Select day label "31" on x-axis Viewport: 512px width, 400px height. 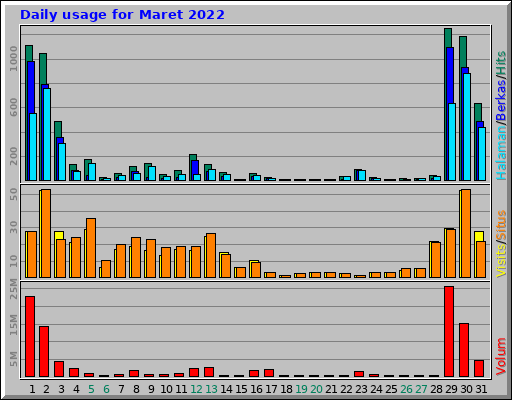481,389
